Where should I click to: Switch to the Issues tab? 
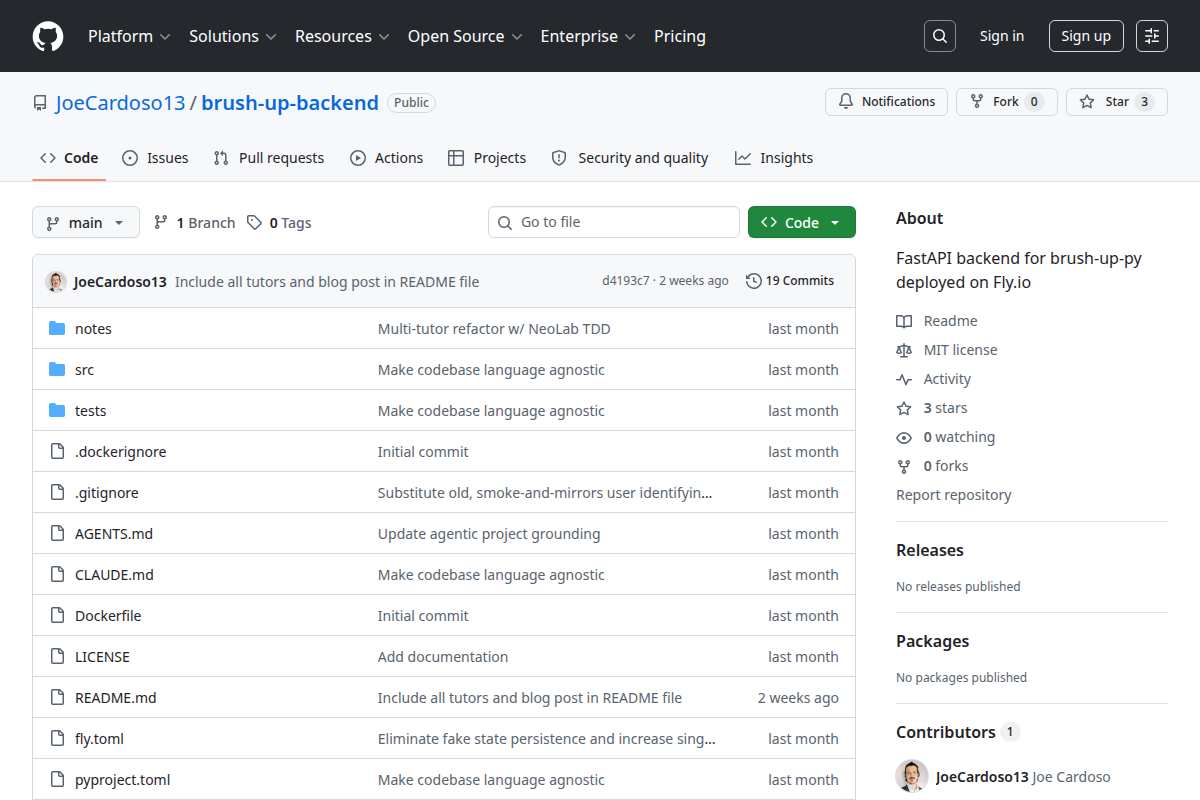point(155,158)
